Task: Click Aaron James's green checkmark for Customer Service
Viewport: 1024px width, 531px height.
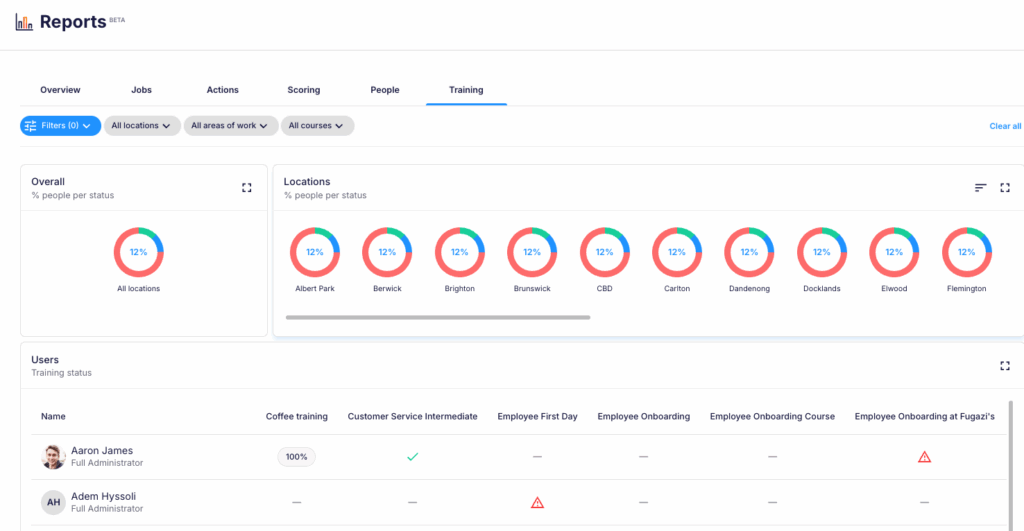Action: point(412,457)
